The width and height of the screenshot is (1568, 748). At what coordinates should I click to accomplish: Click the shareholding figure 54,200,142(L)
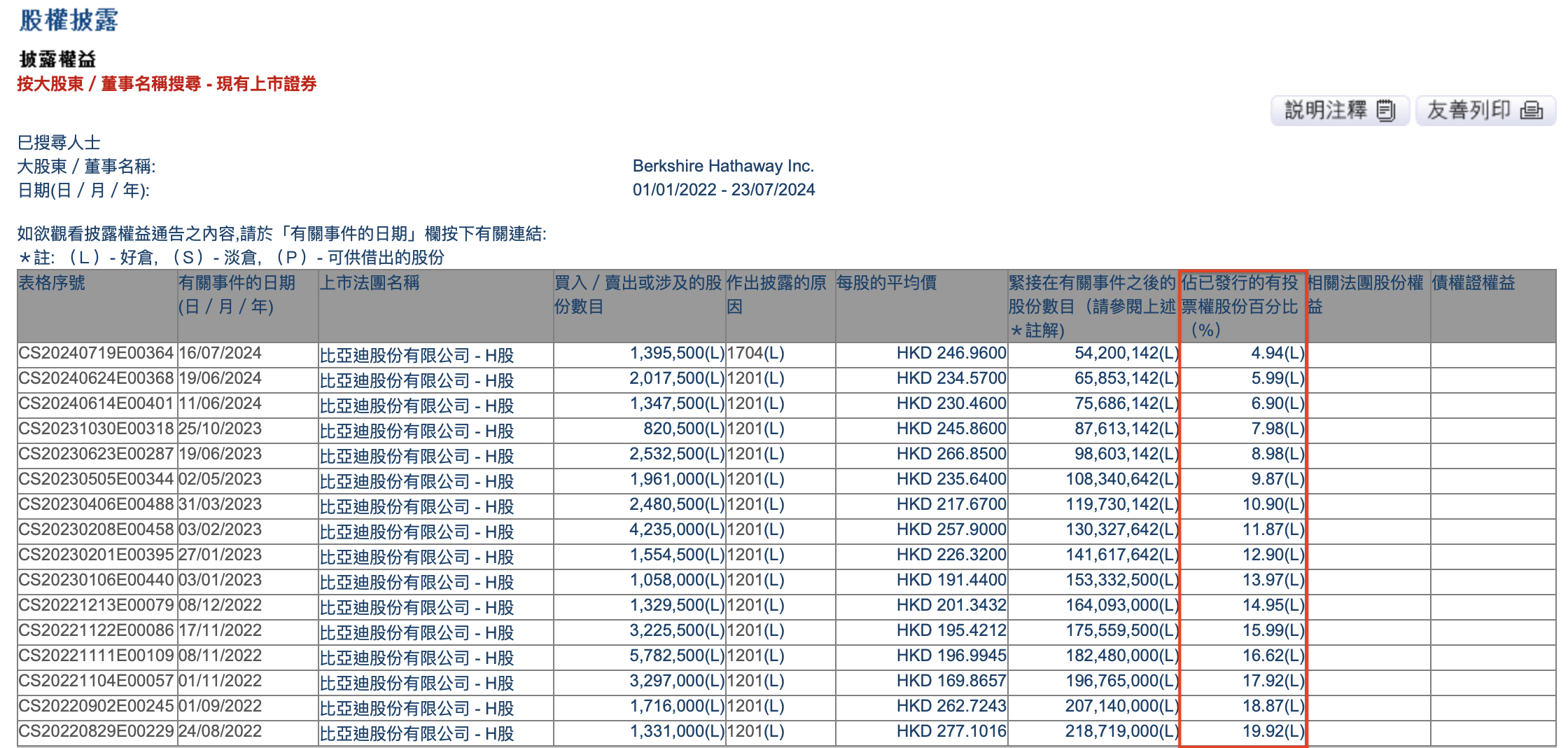pos(1126,353)
